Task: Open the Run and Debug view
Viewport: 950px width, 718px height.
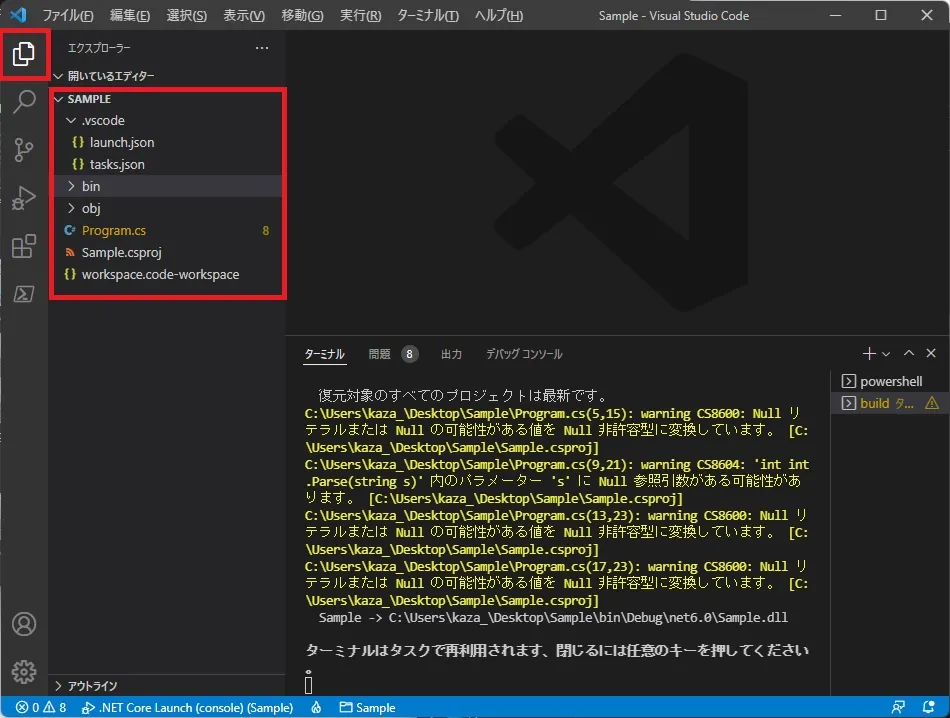Action: coord(24,199)
